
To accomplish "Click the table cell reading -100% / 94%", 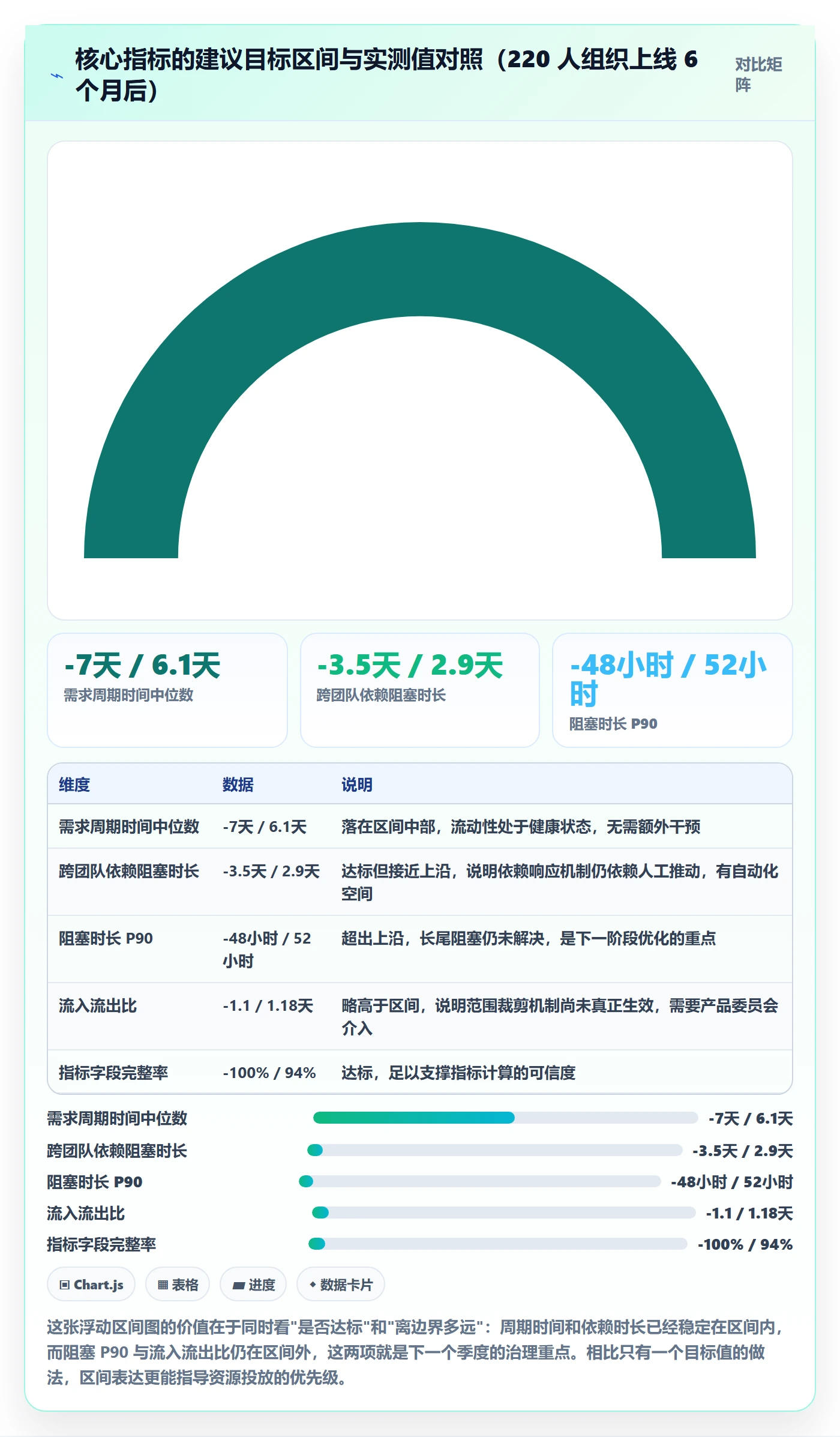I will [269, 1073].
